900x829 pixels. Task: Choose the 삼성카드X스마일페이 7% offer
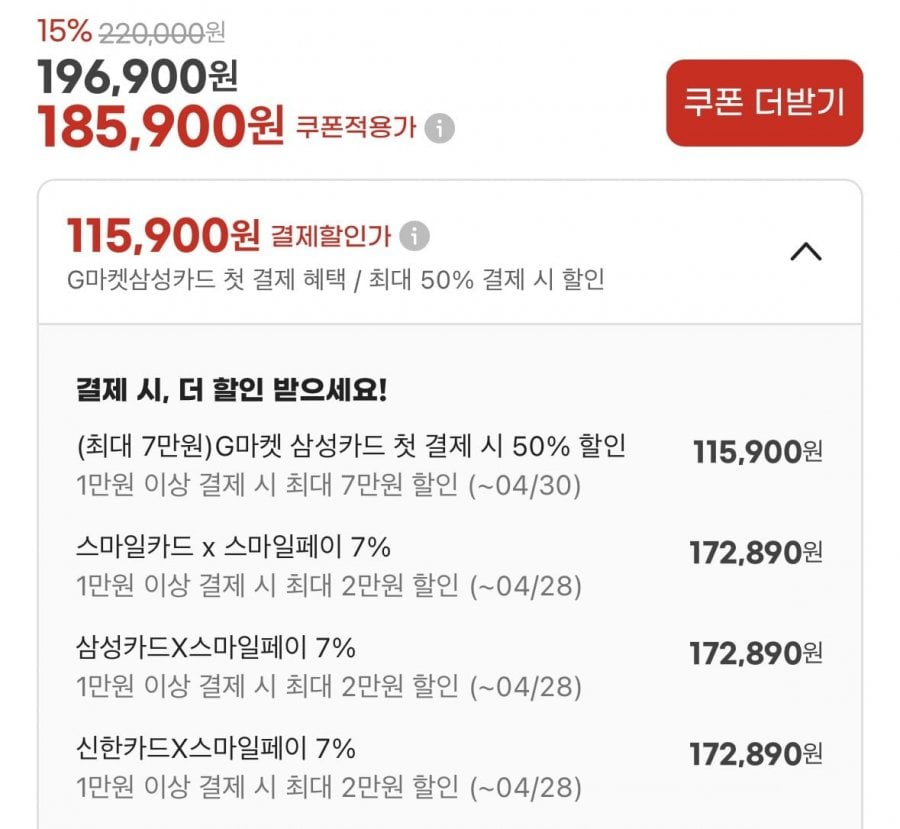[x=216, y=648]
